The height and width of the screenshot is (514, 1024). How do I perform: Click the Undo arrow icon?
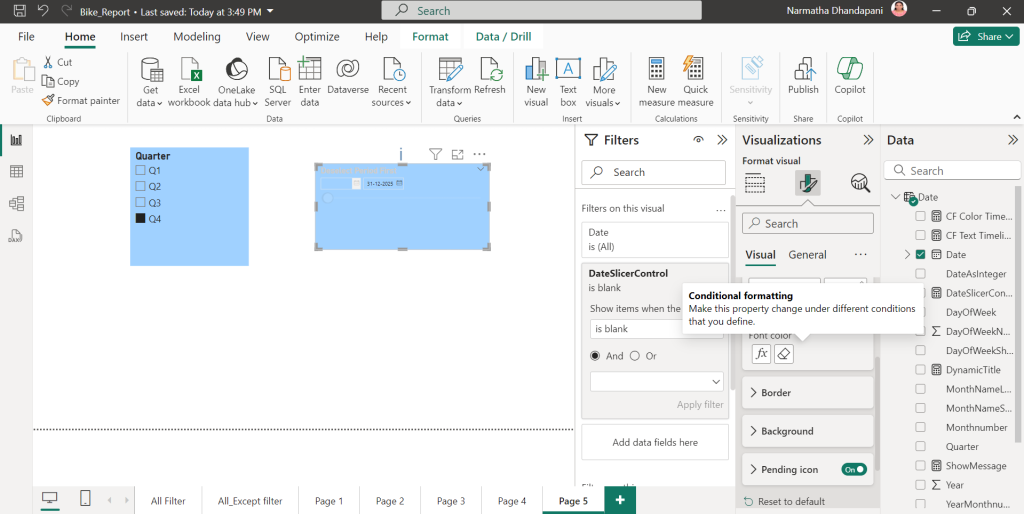[x=43, y=10]
